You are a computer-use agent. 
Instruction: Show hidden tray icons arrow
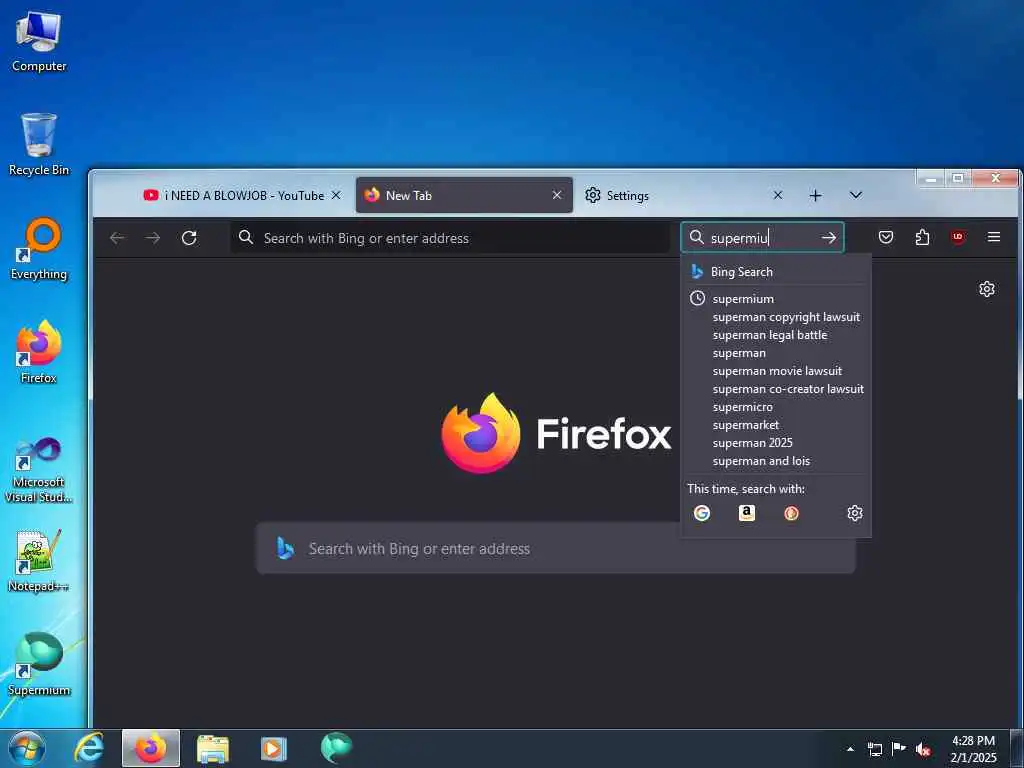(x=850, y=750)
